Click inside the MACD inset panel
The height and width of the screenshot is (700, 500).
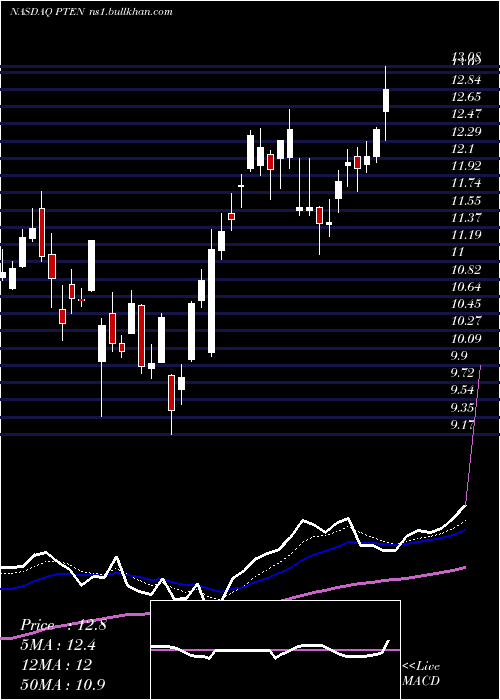(x=275, y=650)
